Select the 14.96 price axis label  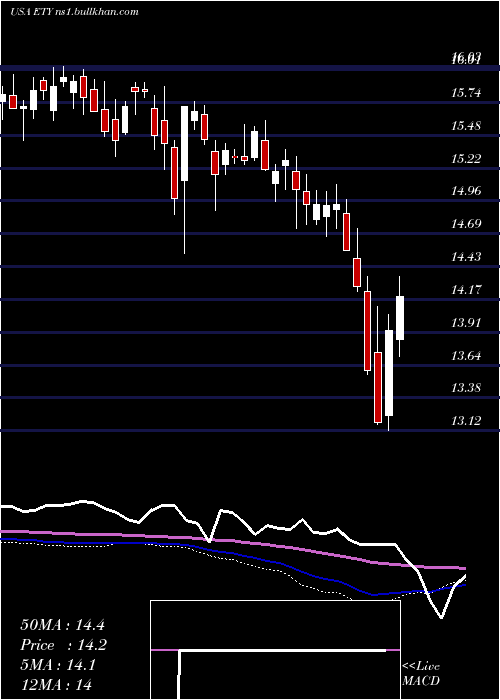click(466, 191)
